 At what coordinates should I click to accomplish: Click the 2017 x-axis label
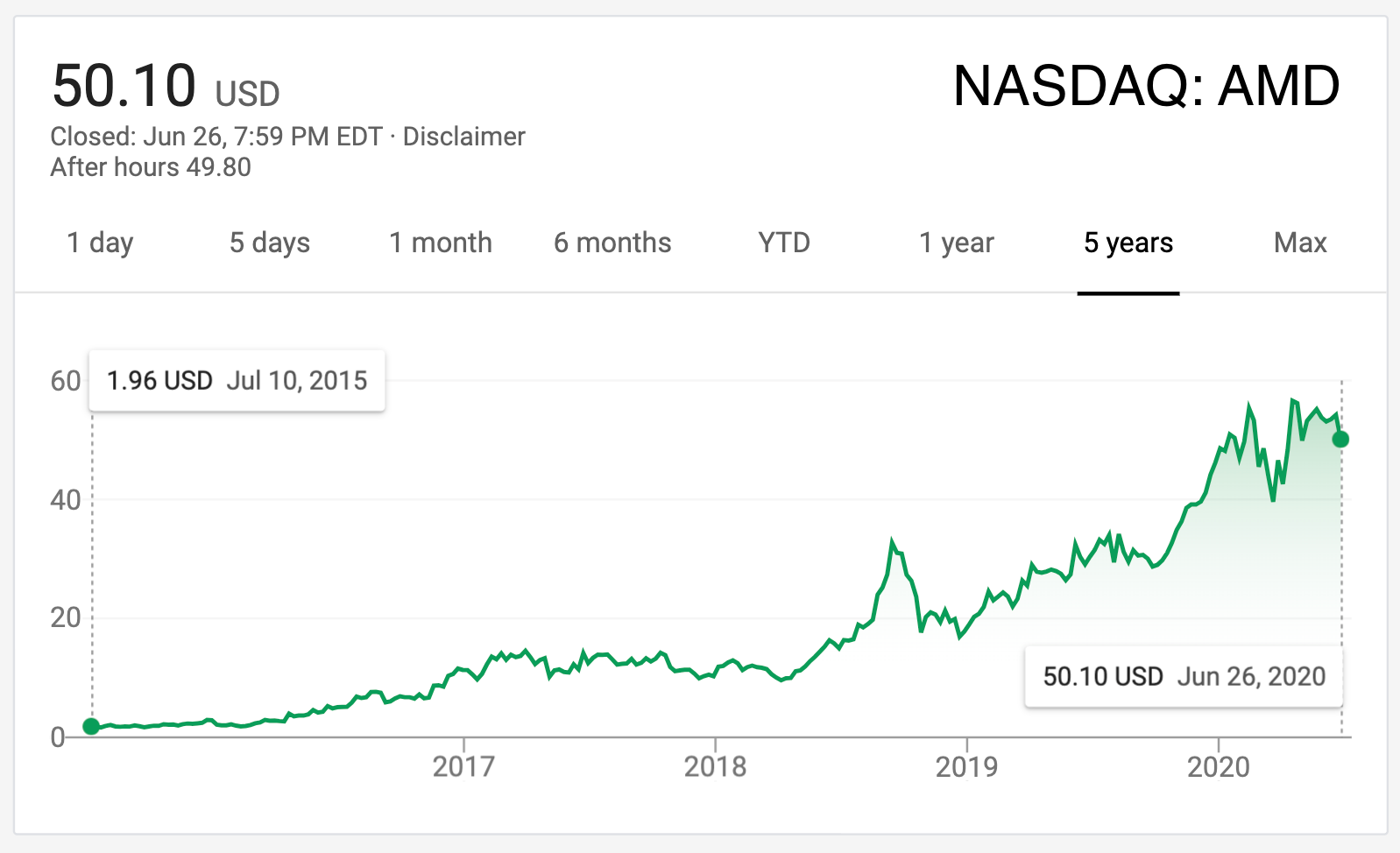[x=463, y=767]
